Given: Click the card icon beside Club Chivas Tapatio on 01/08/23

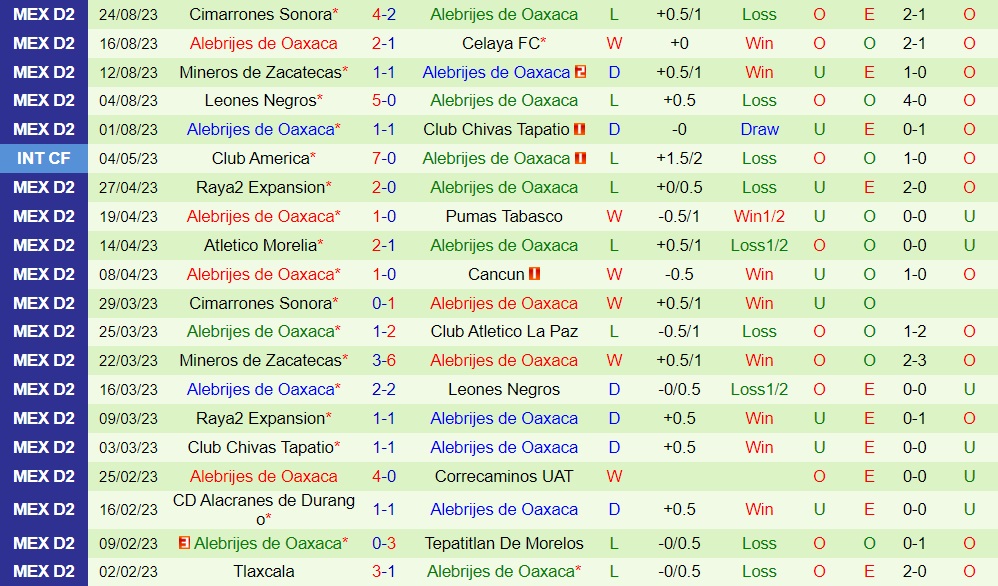Looking at the screenshot, I should click(x=580, y=130).
